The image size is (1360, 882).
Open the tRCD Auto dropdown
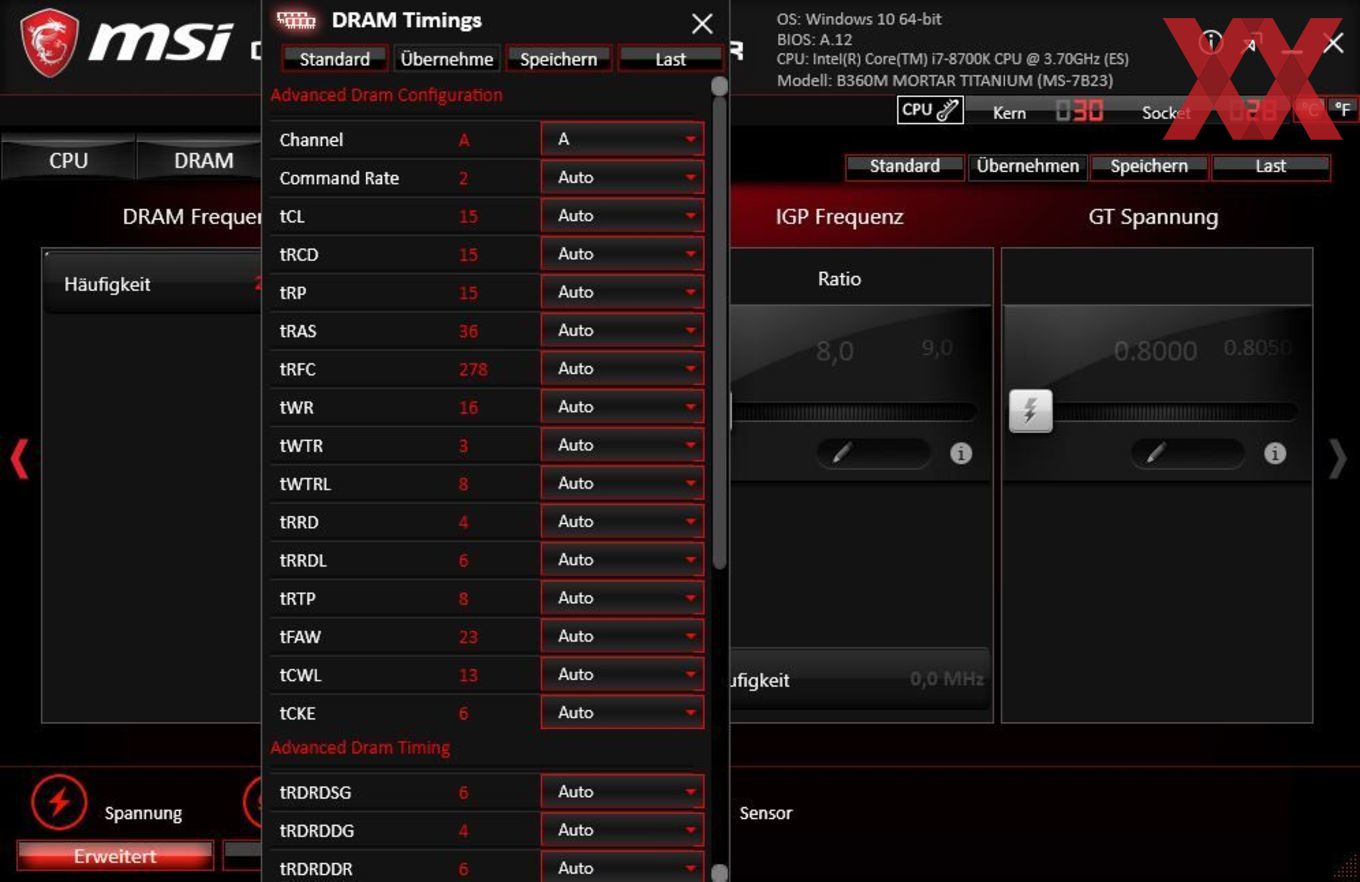(622, 254)
